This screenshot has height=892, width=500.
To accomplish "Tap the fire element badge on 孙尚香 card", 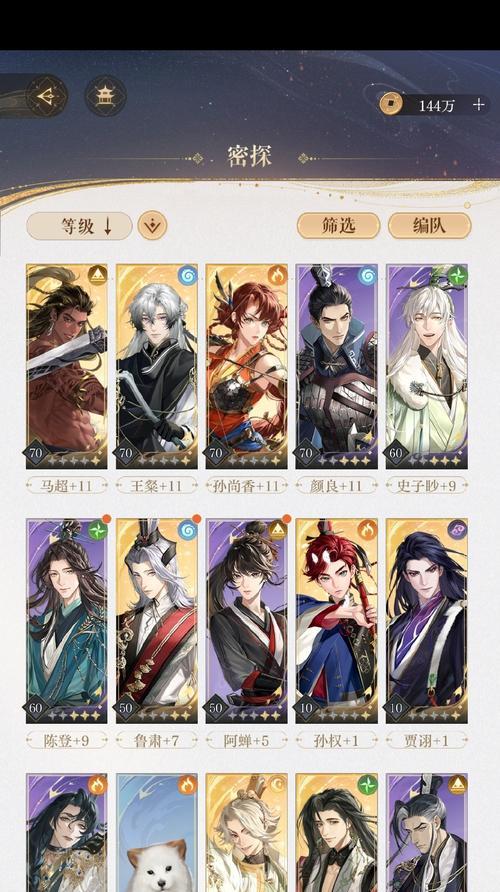I will (x=278, y=275).
